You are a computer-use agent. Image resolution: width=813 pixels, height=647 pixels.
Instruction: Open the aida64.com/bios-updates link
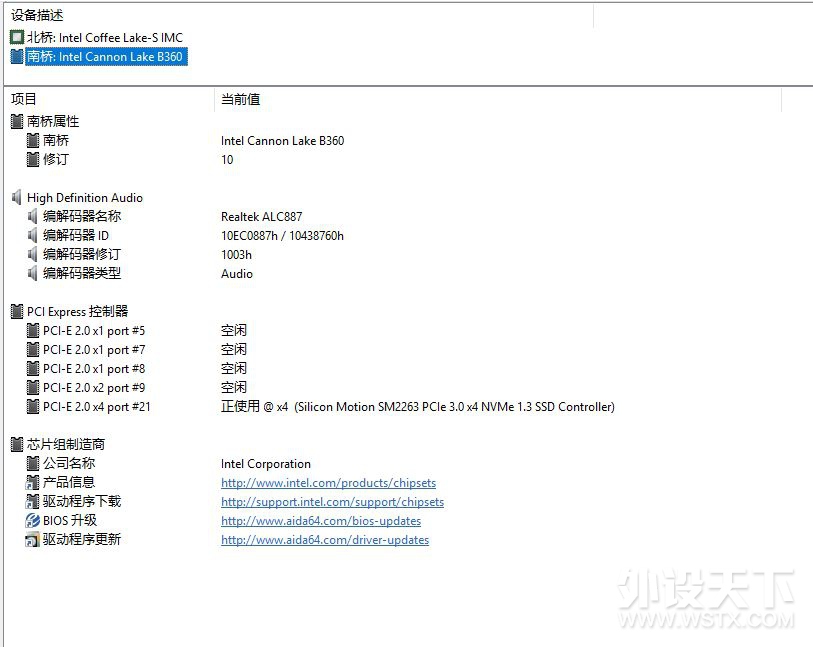click(321, 521)
